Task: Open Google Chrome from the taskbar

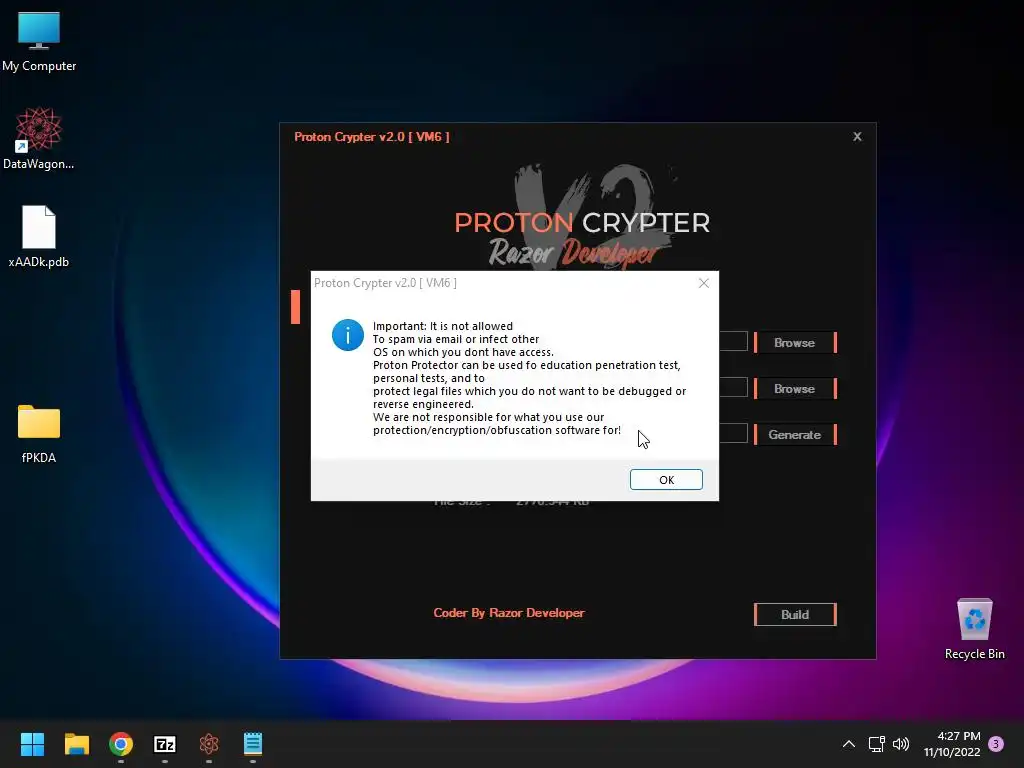Action: click(x=121, y=744)
